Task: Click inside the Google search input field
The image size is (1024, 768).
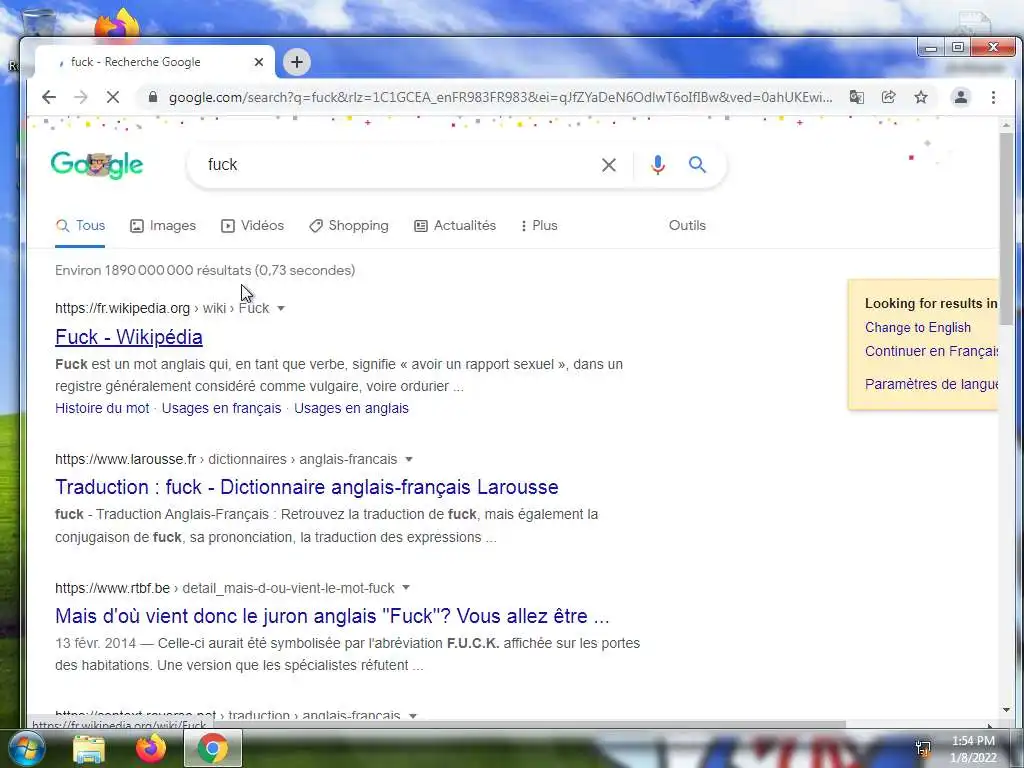Action: [398, 165]
